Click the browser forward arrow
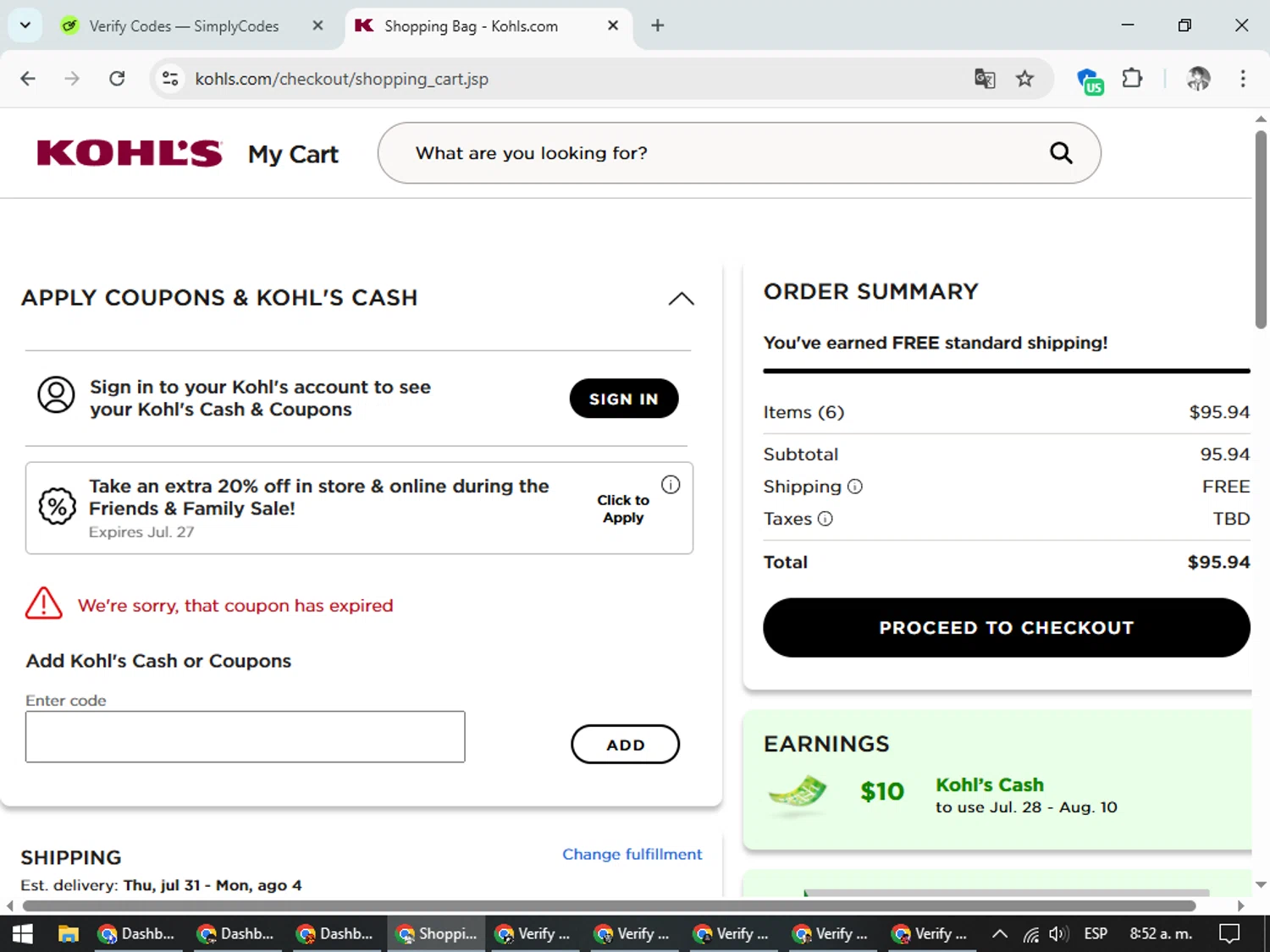 coord(72,79)
